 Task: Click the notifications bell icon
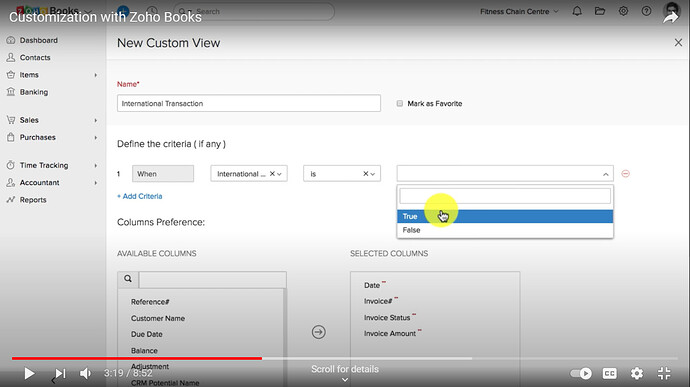(x=577, y=11)
